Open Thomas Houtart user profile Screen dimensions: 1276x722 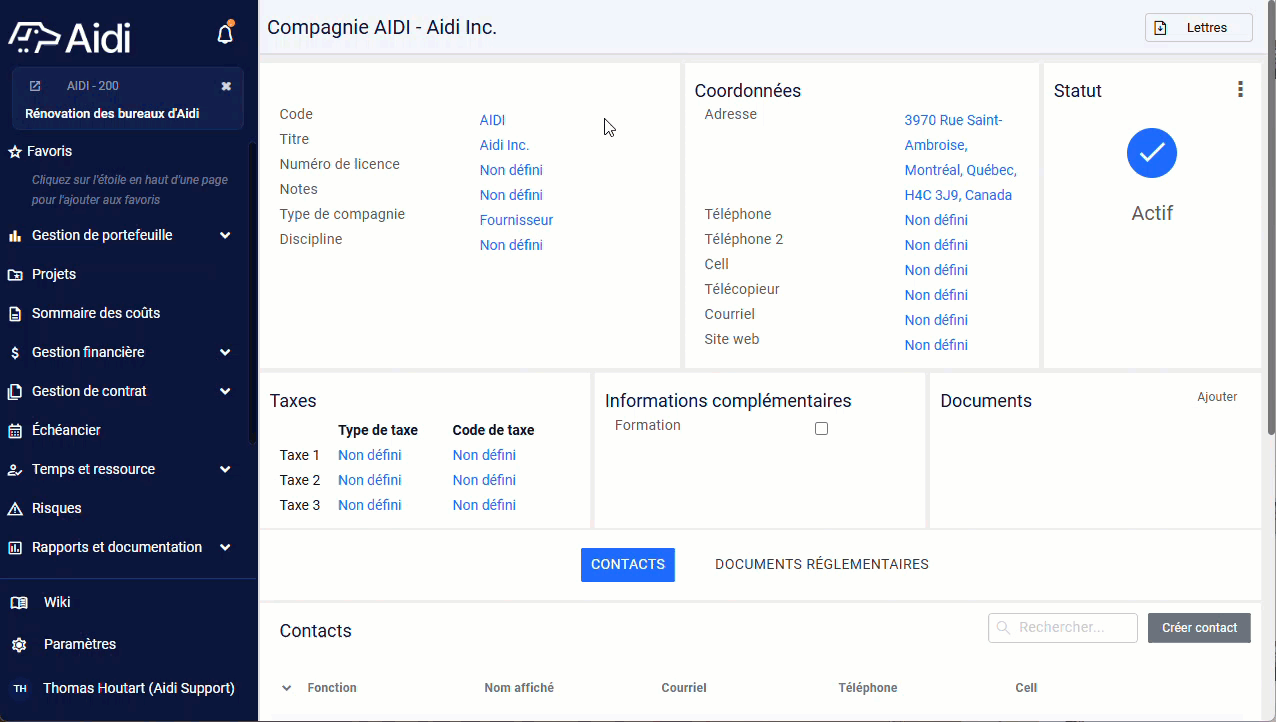tap(139, 689)
